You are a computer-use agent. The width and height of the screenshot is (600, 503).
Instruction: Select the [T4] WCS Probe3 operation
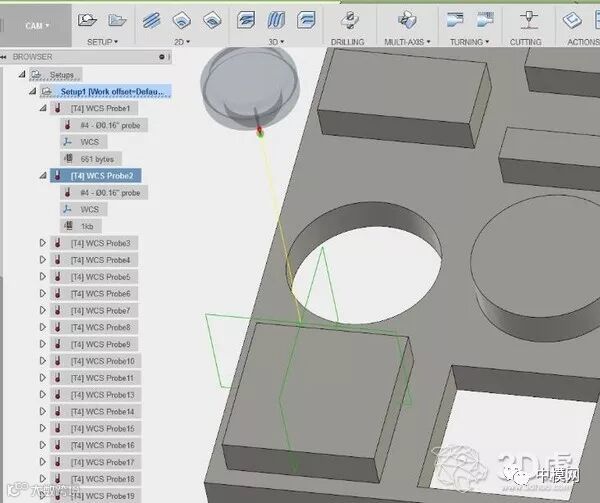point(94,243)
